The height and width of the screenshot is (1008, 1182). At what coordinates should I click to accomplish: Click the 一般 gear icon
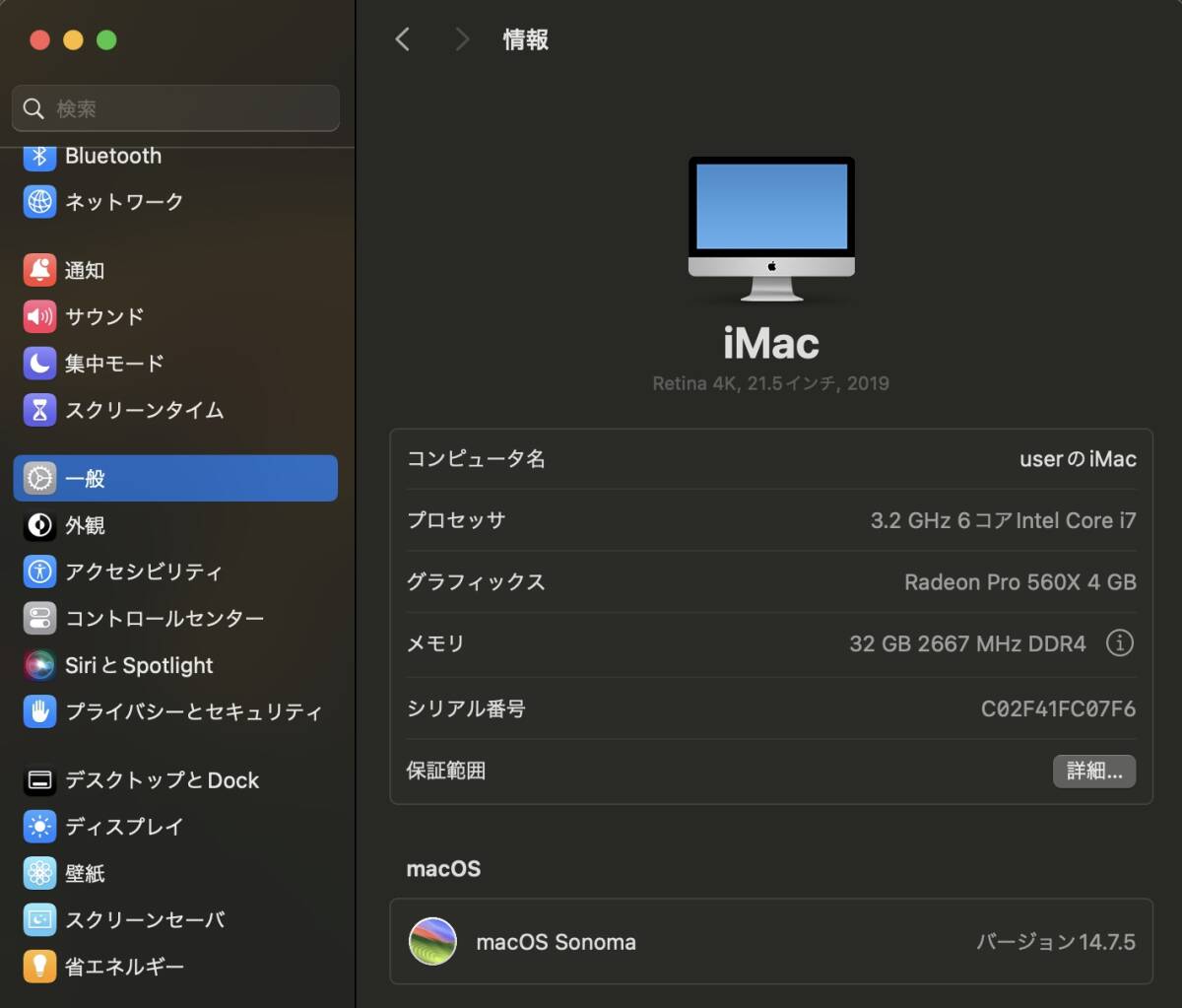(x=39, y=479)
